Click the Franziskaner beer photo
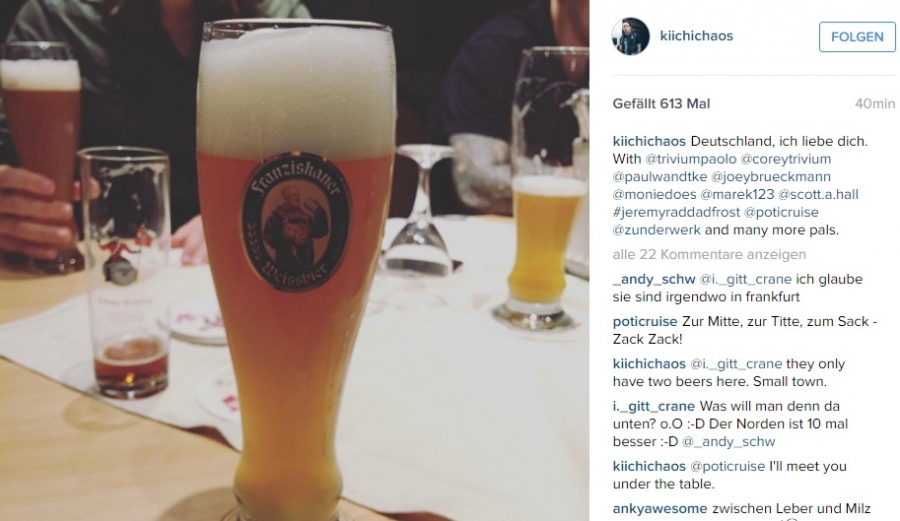 pyautogui.click(x=294, y=260)
